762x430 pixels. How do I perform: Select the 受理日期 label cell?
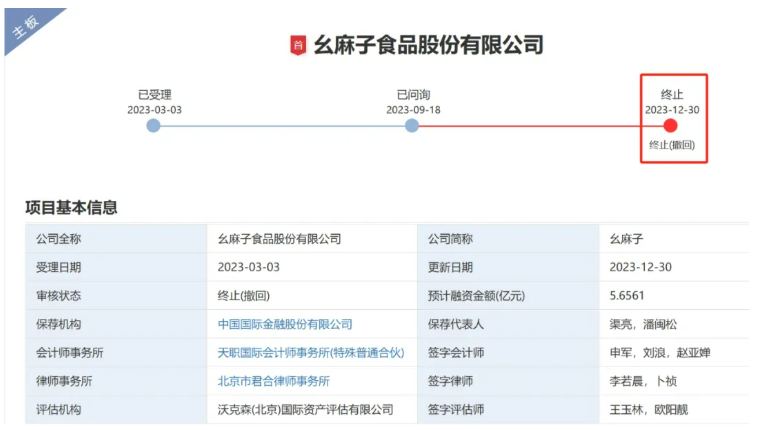click(116, 267)
